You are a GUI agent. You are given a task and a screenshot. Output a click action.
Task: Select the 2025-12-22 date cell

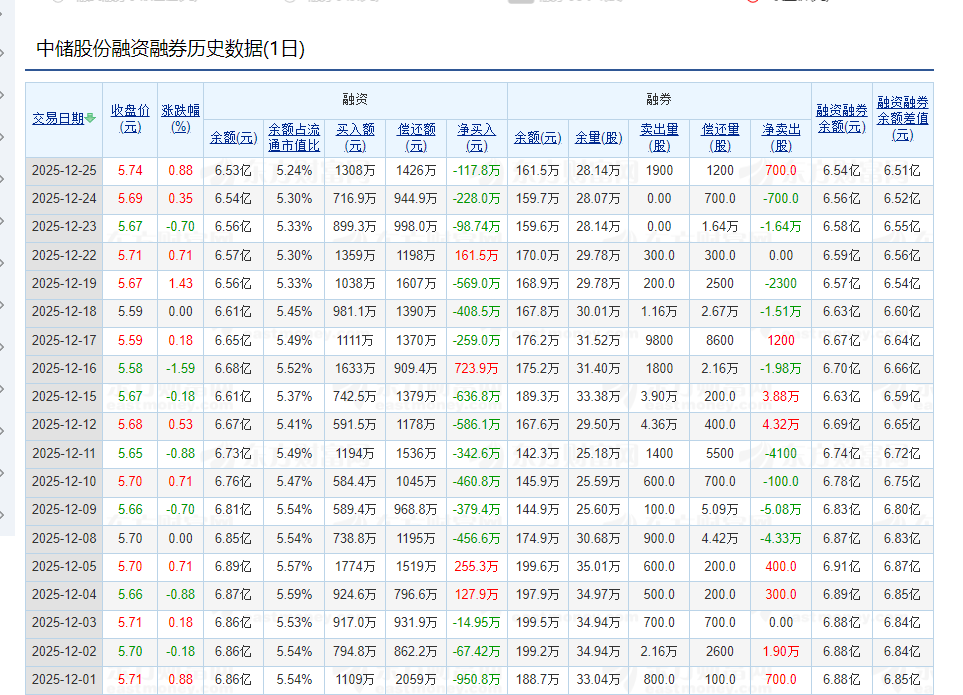(x=64, y=255)
